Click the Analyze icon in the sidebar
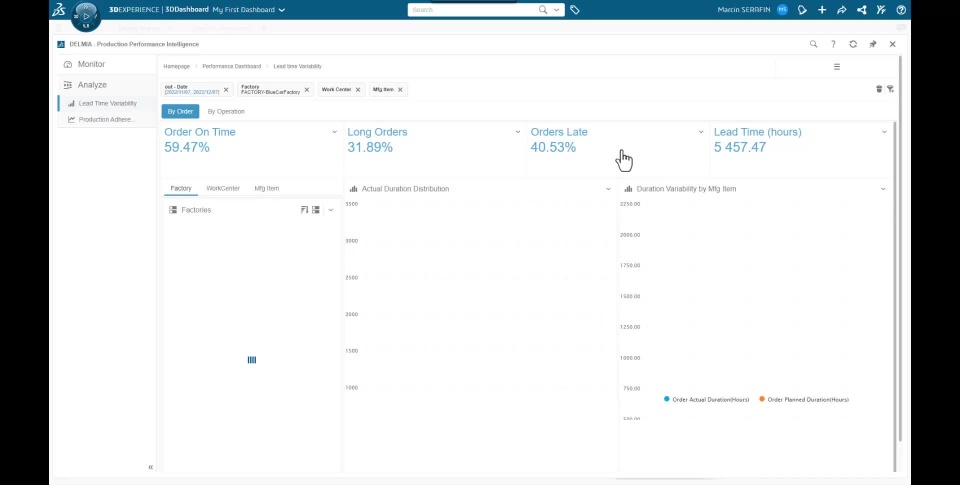This screenshot has width=960, height=485. point(68,85)
